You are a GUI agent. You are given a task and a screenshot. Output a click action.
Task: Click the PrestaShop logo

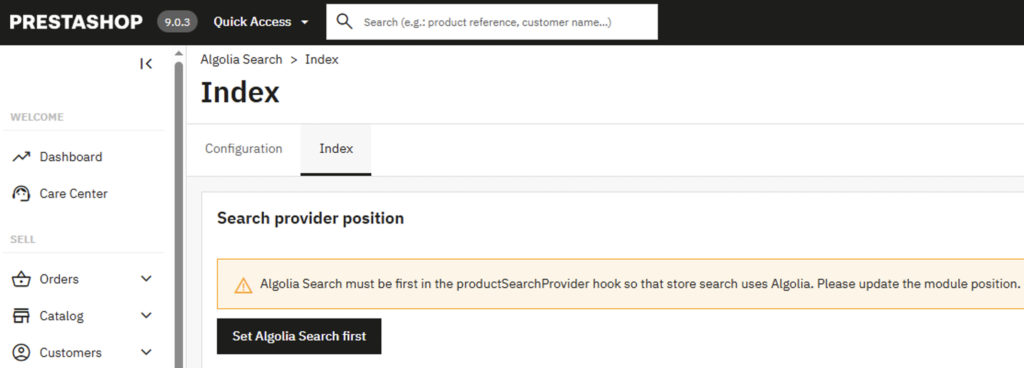point(76,22)
